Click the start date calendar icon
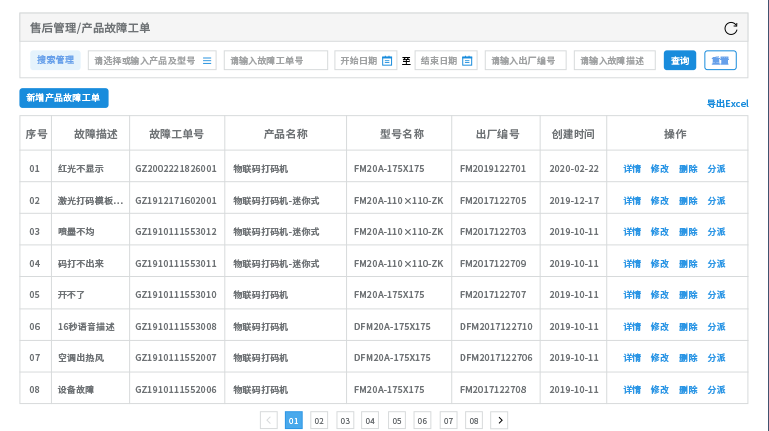The image size is (769, 431). [386, 61]
